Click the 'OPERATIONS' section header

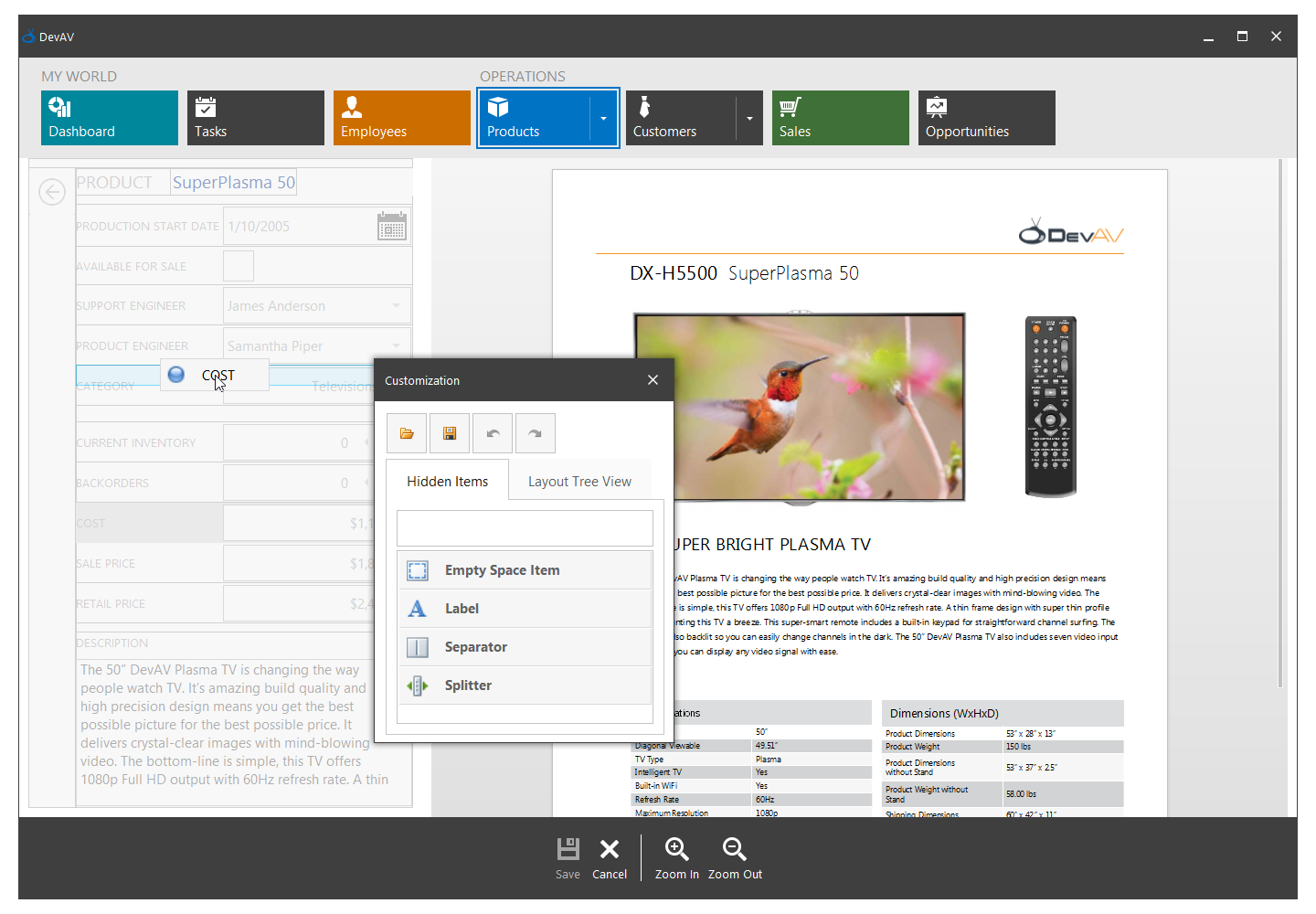(523, 77)
